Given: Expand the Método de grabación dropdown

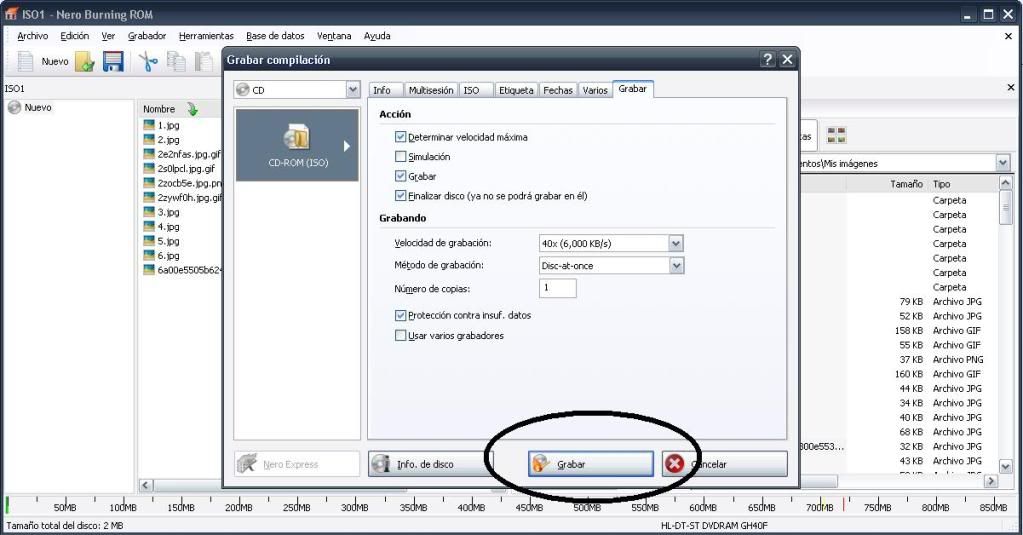Looking at the screenshot, I should pyautogui.click(x=676, y=265).
